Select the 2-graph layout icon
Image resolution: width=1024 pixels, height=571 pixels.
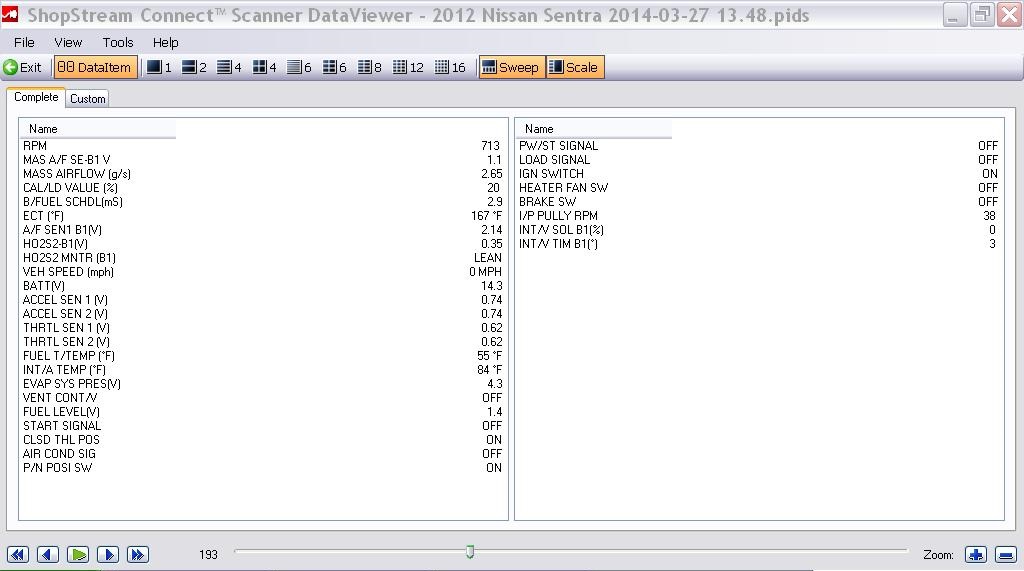[x=195, y=67]
